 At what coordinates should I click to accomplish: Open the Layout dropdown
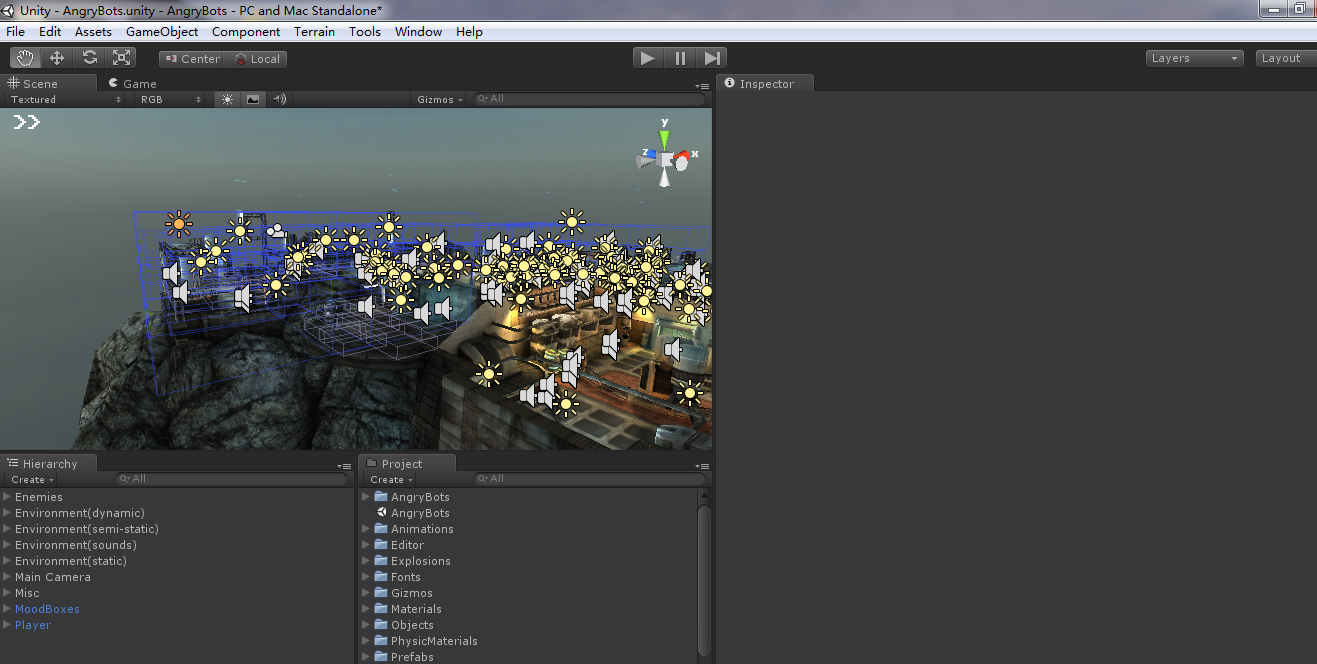click(1286, 58)
